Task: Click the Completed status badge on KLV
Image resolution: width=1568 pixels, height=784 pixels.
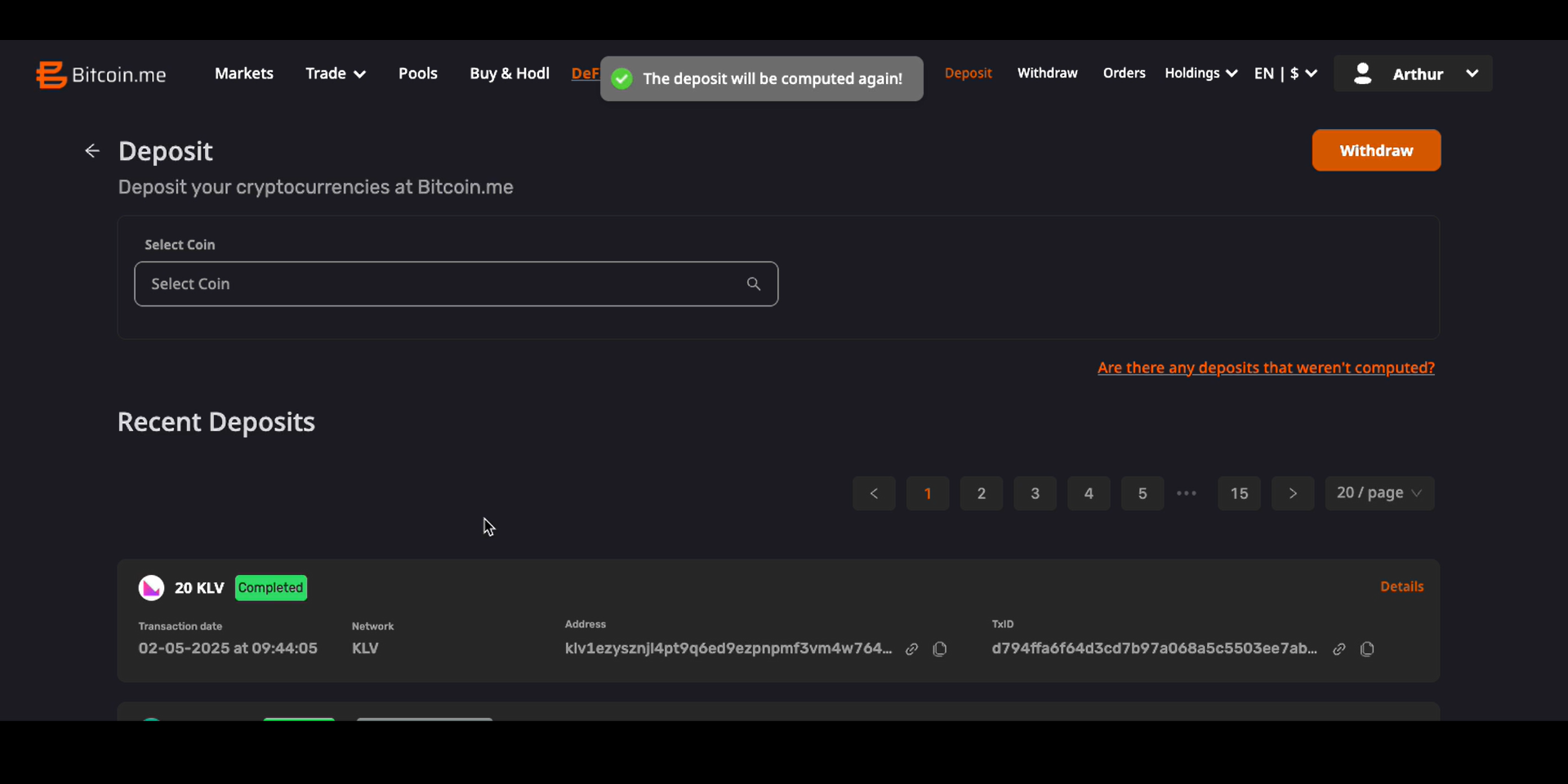Action: 271,588
